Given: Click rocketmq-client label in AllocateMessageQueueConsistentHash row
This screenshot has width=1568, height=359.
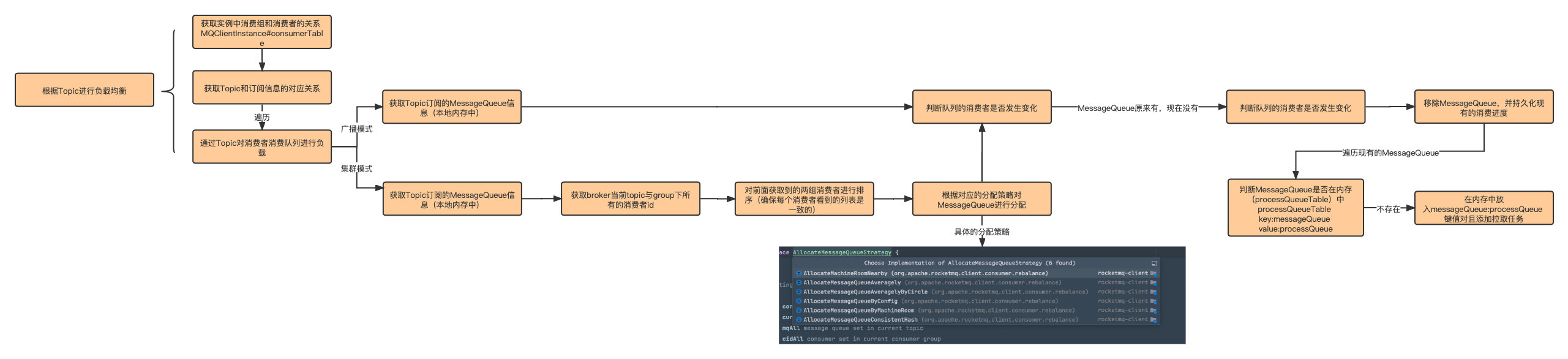Looking at the screenshot, I should (x=1123, y=319).
